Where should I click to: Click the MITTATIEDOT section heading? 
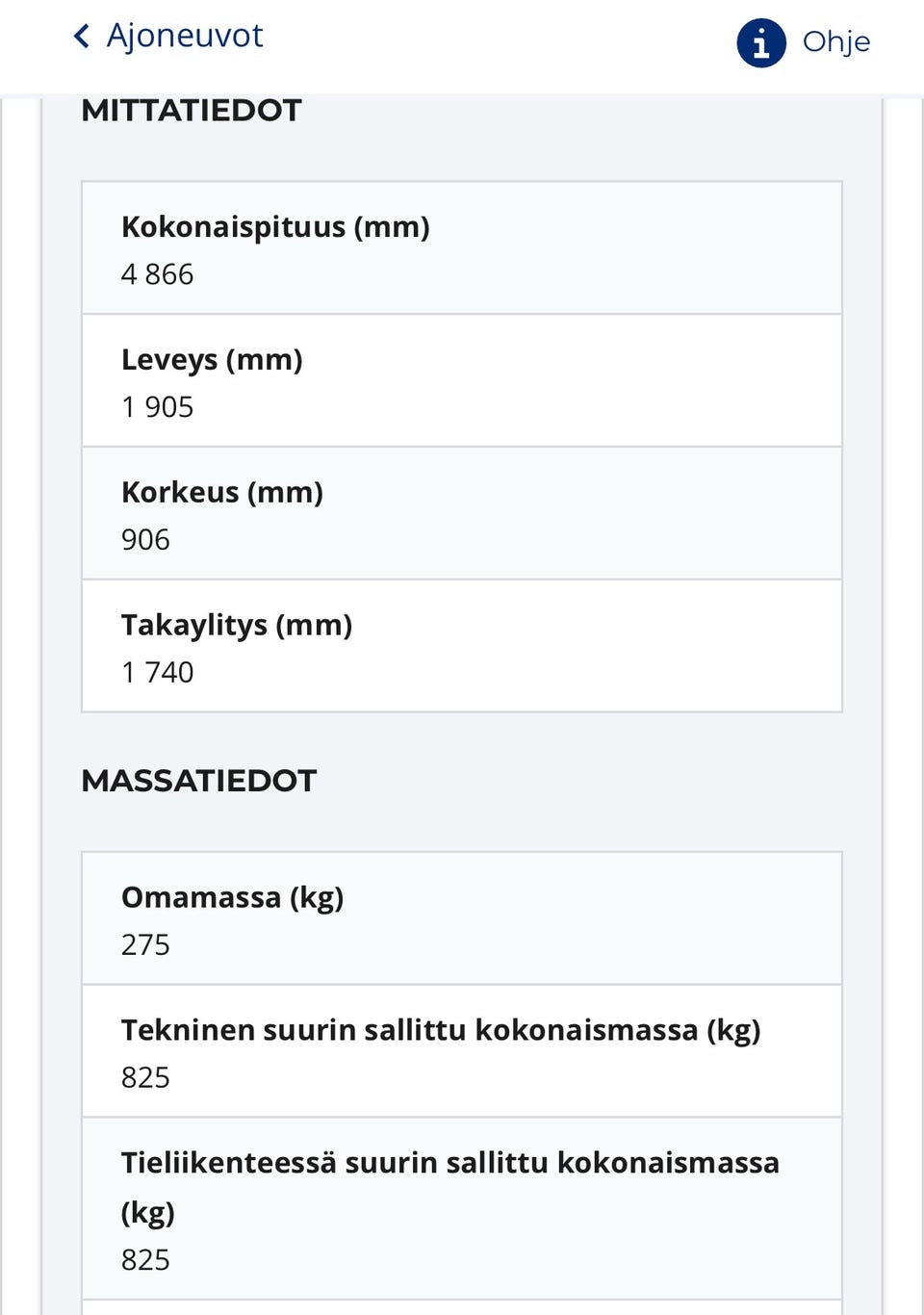(x=192, y=111)
